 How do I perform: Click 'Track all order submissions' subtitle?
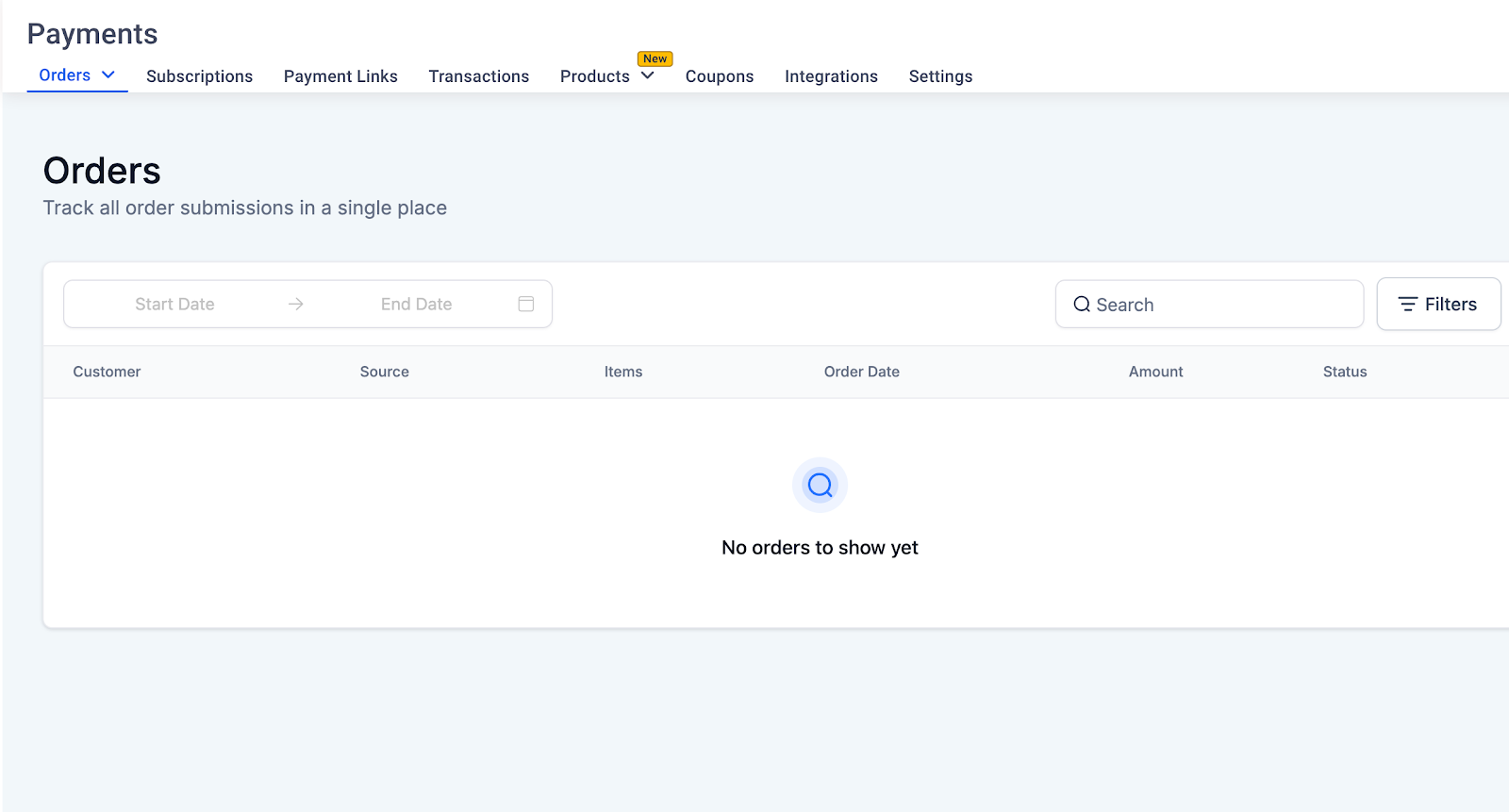[245, 207]
